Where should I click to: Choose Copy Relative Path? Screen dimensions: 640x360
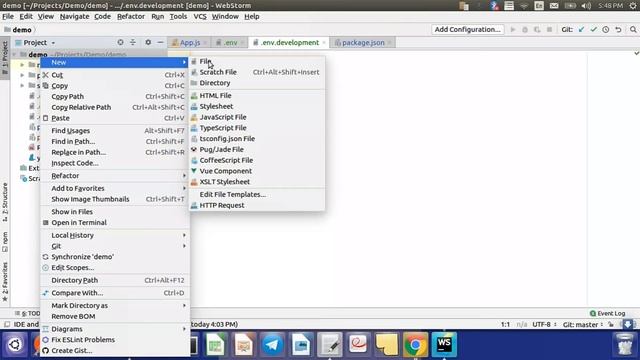[115, 107]
